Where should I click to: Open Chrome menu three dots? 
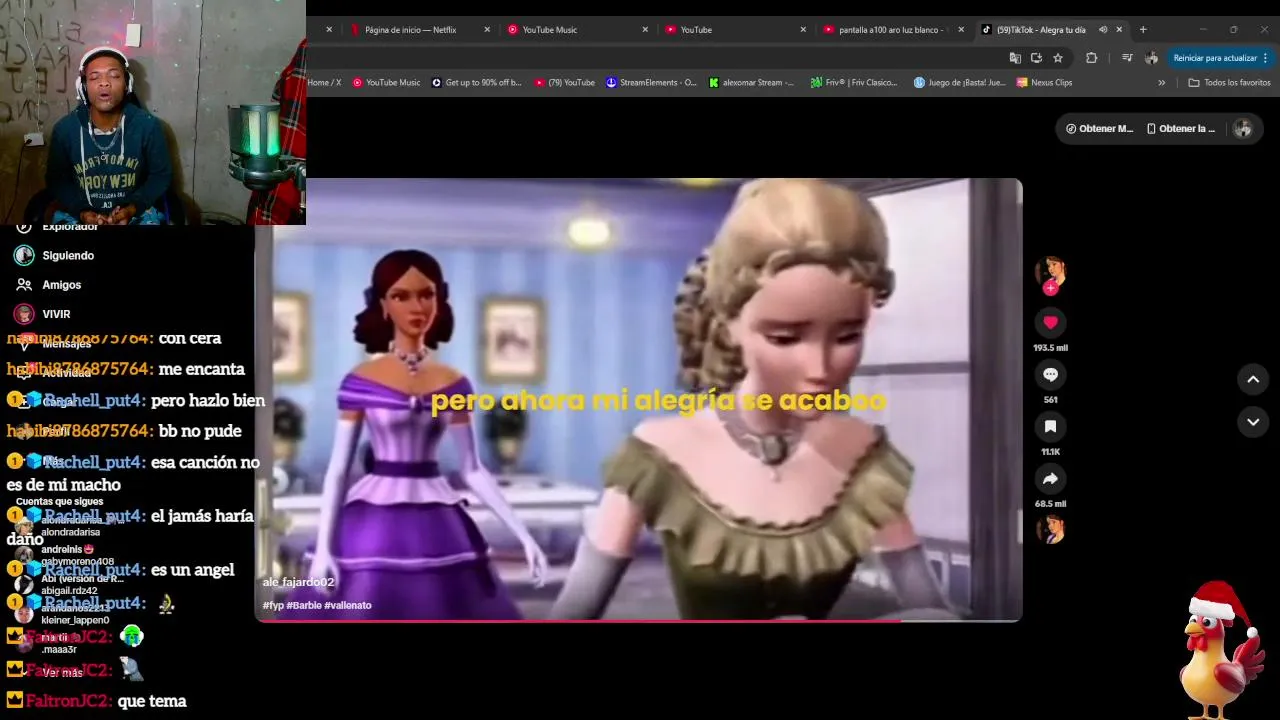point(1265,58)
